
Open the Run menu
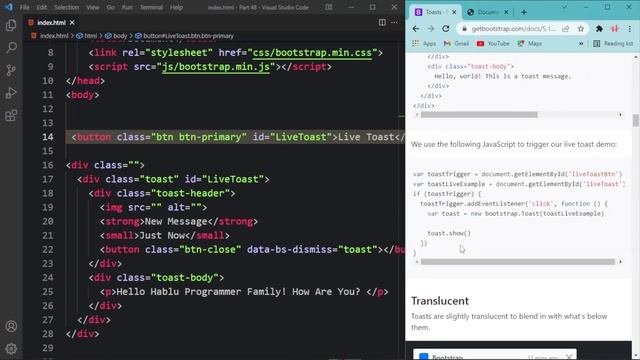pos(127,7)
